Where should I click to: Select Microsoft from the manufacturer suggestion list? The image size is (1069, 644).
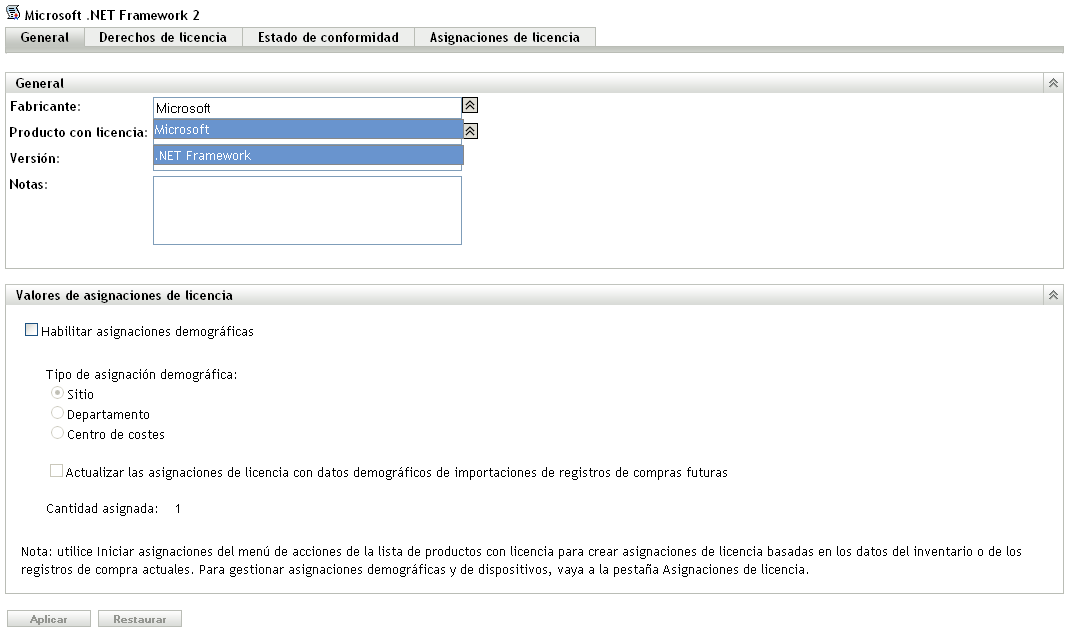[308, 129]
